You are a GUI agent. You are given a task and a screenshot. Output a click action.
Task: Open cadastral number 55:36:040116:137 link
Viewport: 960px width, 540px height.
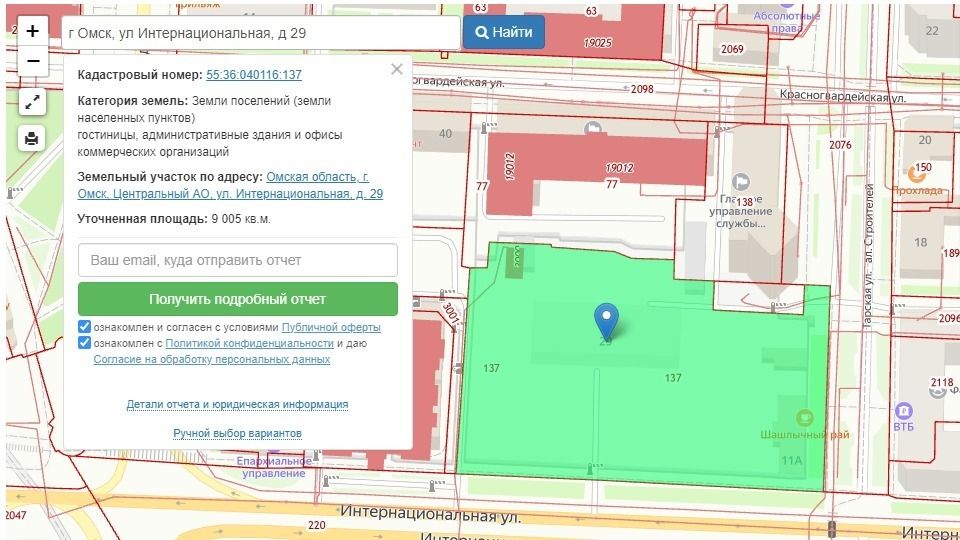pyautogui.click(x=254, y=75)
